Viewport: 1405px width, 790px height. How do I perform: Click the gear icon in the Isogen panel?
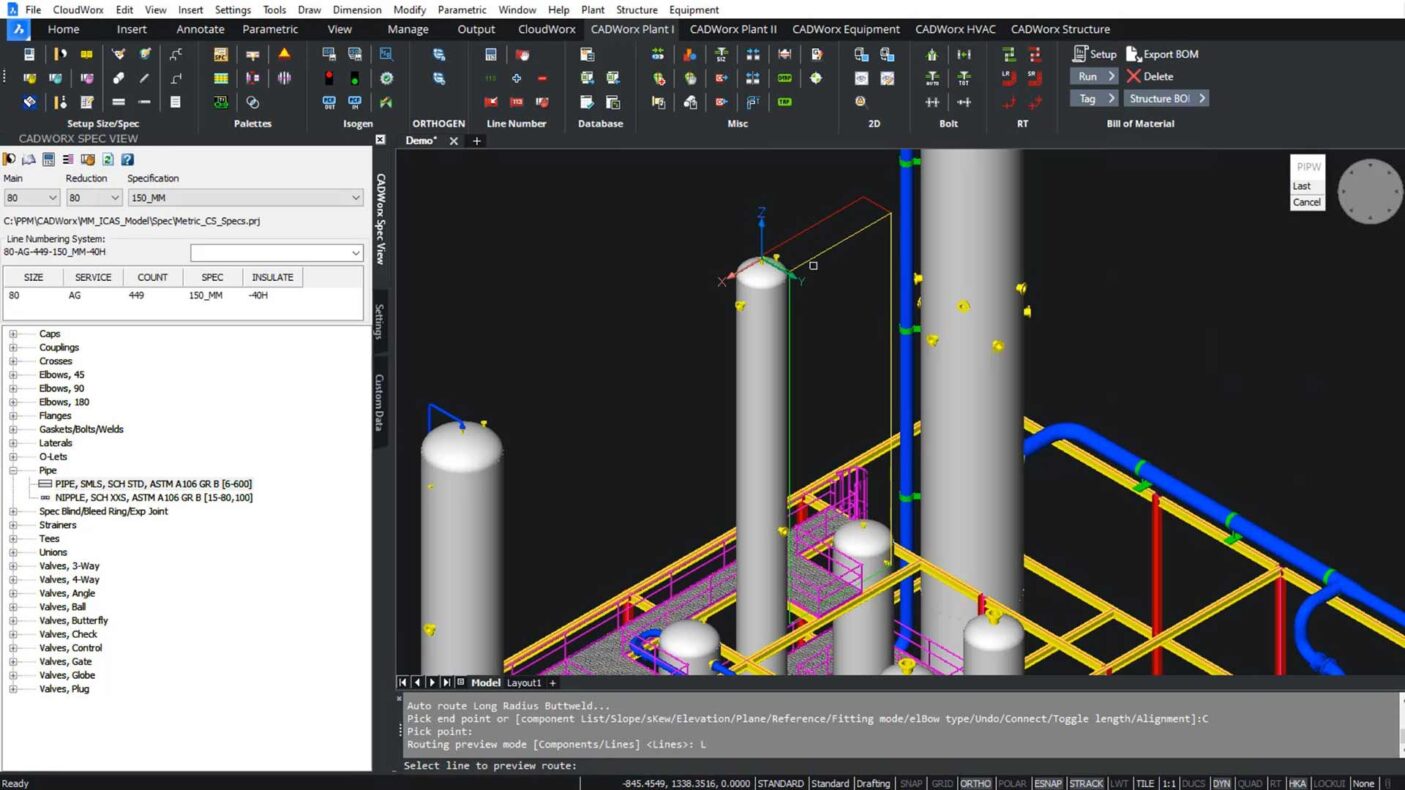[386, 78]
